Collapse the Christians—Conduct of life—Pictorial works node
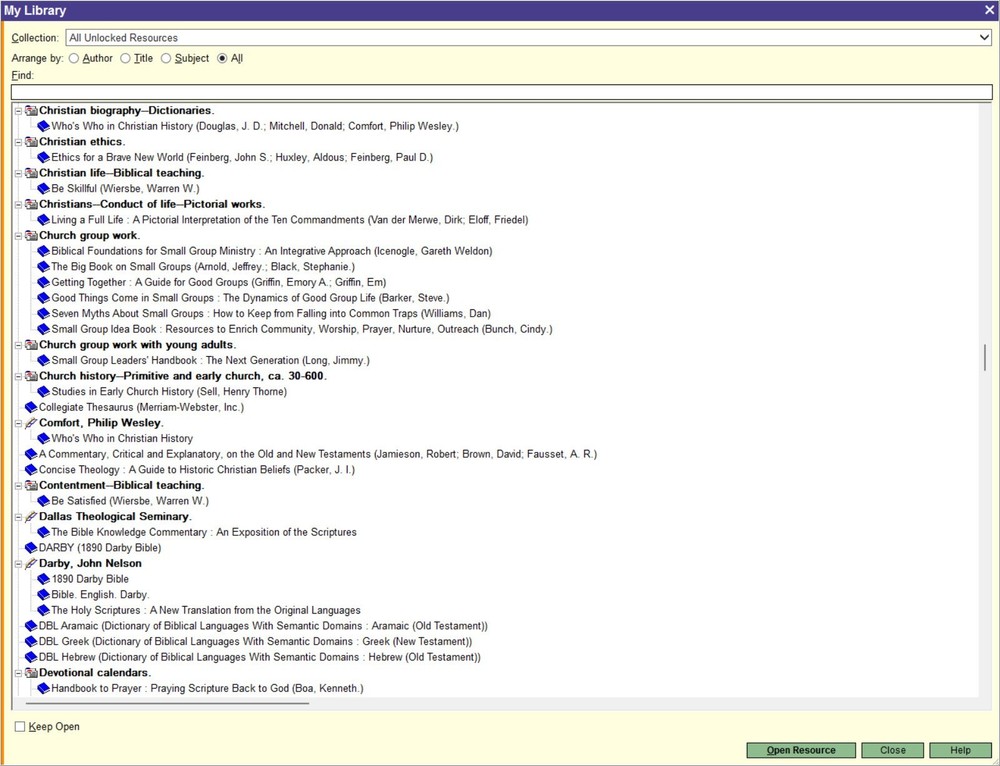1000x766 pixels. (18, 205)
